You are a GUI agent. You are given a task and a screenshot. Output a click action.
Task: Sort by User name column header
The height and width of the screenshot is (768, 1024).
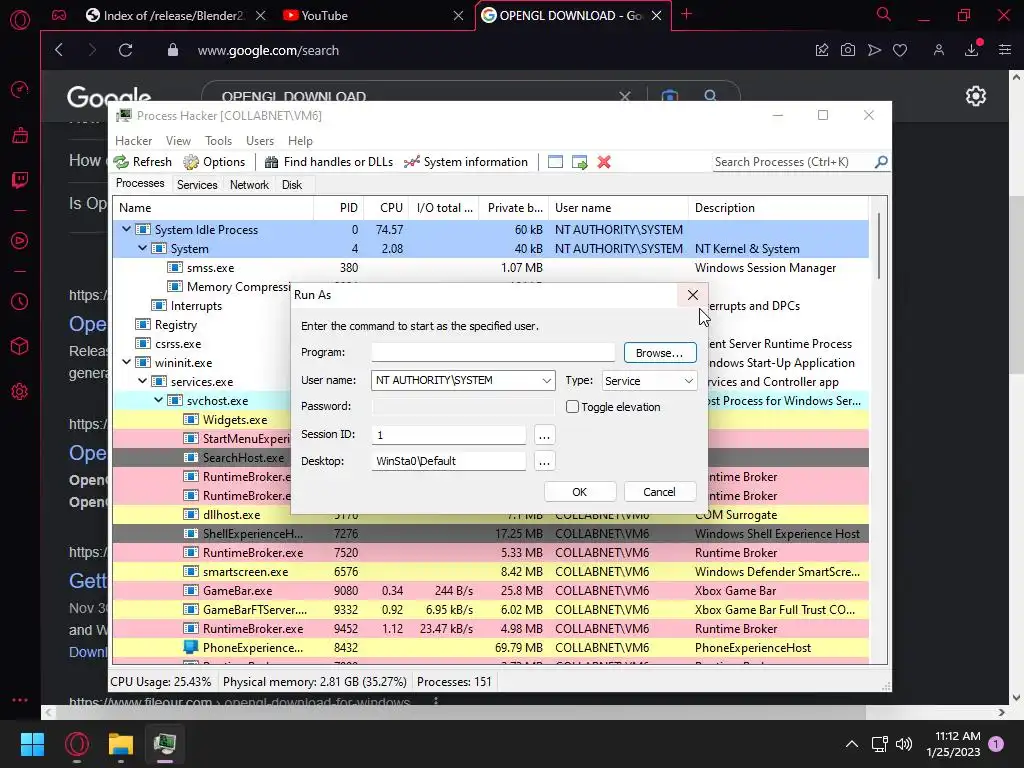click(x=618, y=208)
